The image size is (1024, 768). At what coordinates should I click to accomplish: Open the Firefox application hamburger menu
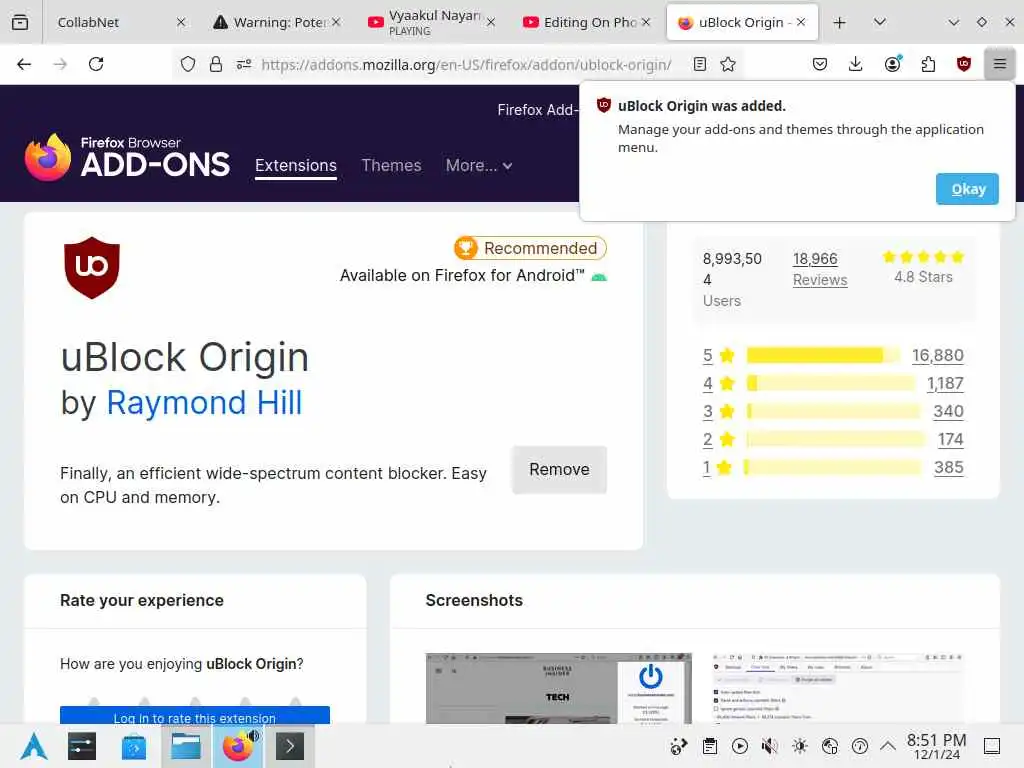(x=999, y=64)
